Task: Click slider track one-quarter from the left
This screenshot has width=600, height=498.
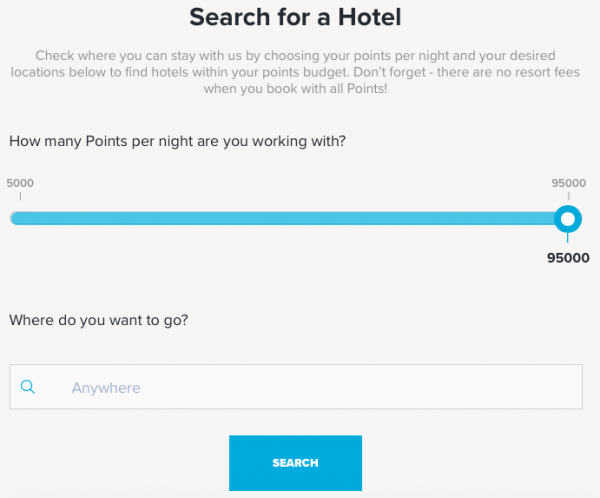Action: point(152,218)
